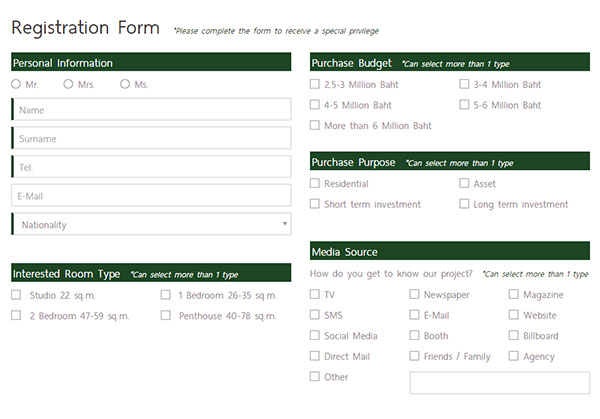Click the Tel. input field

[151, 167]
